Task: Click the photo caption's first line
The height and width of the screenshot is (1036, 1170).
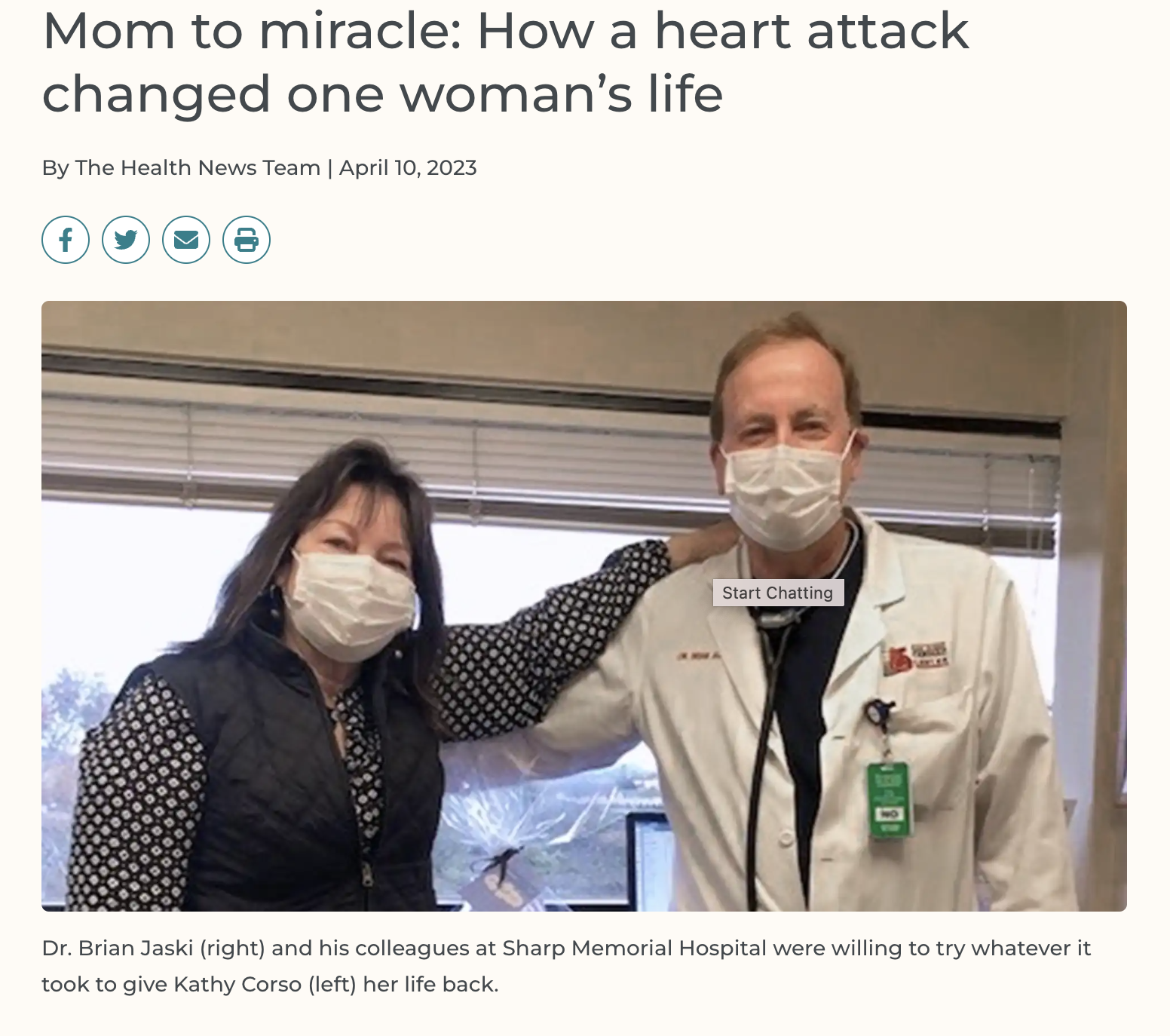Action: click(x=566, y=948)
